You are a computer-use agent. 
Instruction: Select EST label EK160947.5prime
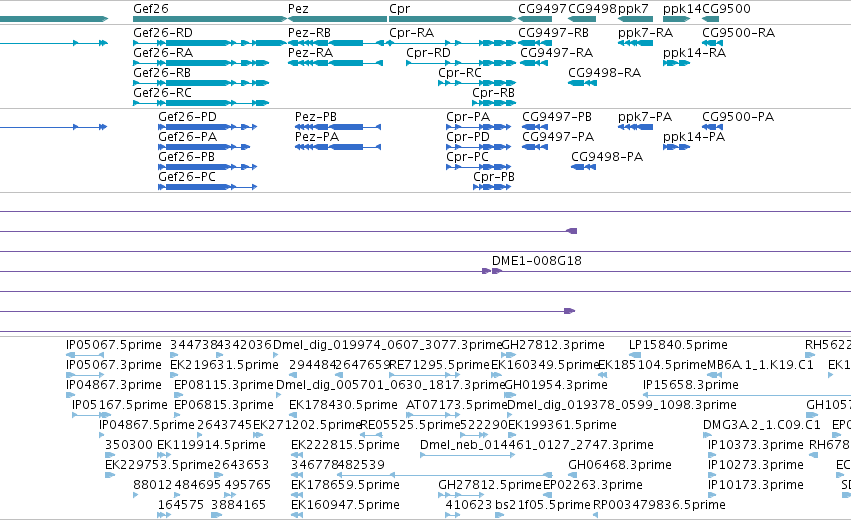coord(345,505)
